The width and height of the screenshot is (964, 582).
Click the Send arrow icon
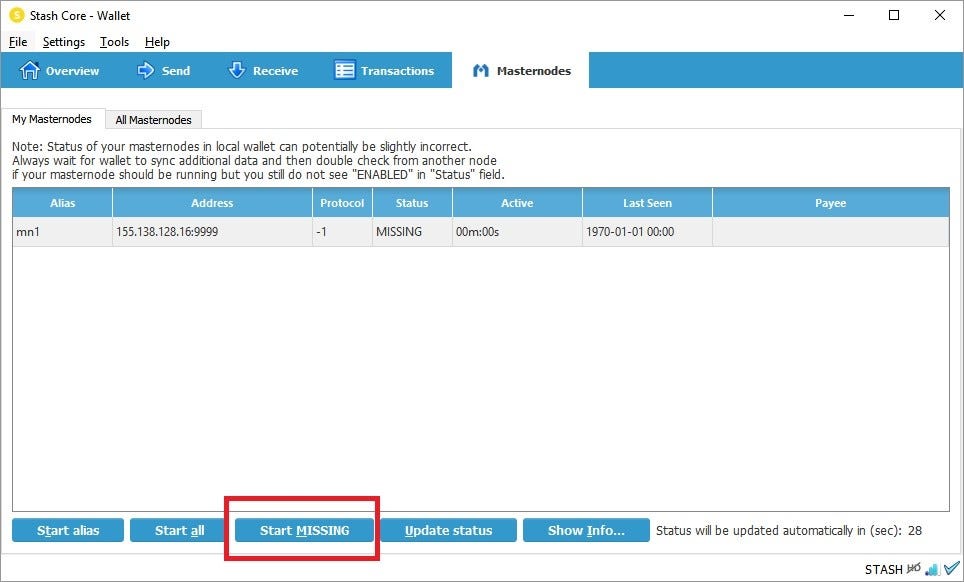(146, 71)
